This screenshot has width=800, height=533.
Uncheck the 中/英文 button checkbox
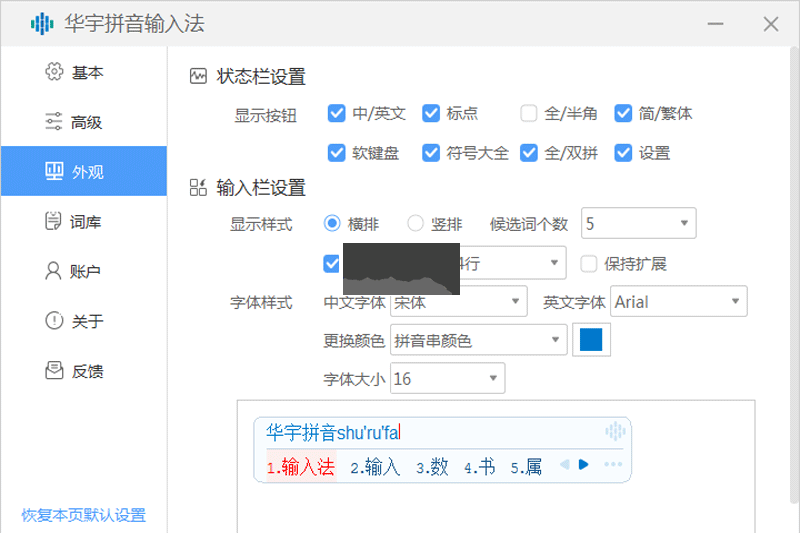(336, 113)
